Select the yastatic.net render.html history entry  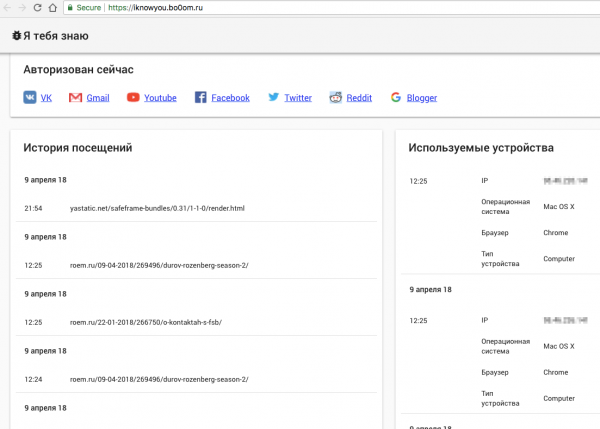[196, 208]
